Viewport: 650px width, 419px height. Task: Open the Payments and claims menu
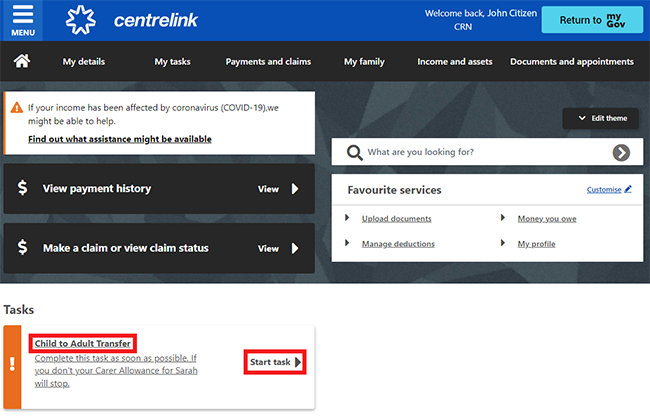[x=268, y=62]
